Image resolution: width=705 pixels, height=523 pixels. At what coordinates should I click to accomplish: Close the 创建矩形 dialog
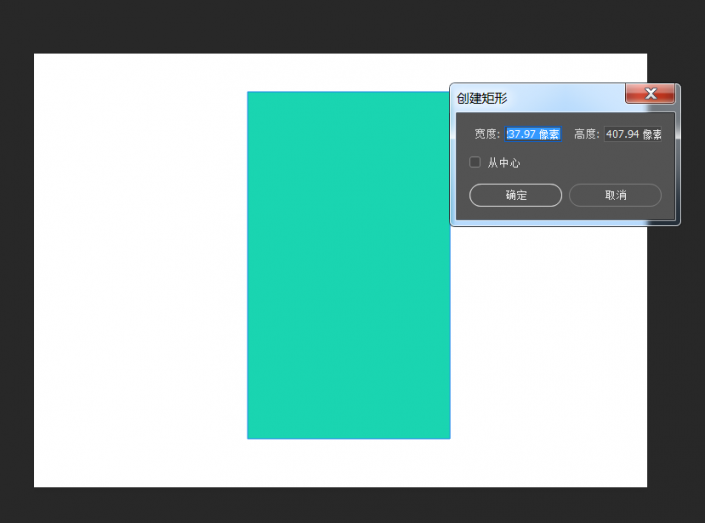point(650,94)
